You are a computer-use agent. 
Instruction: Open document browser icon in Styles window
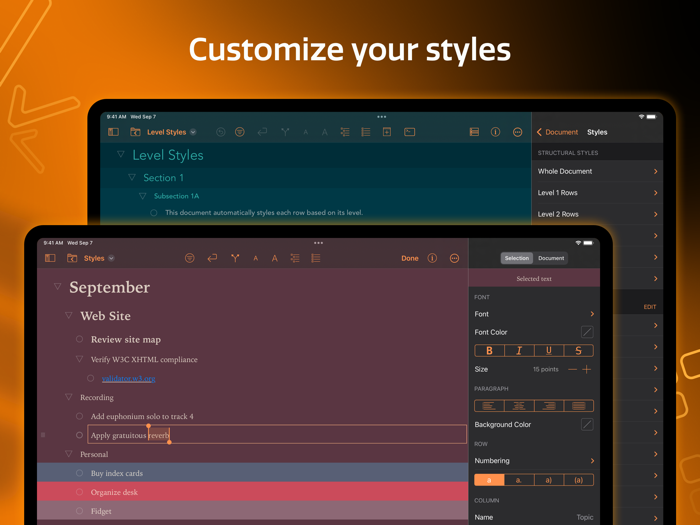(72, 258)
